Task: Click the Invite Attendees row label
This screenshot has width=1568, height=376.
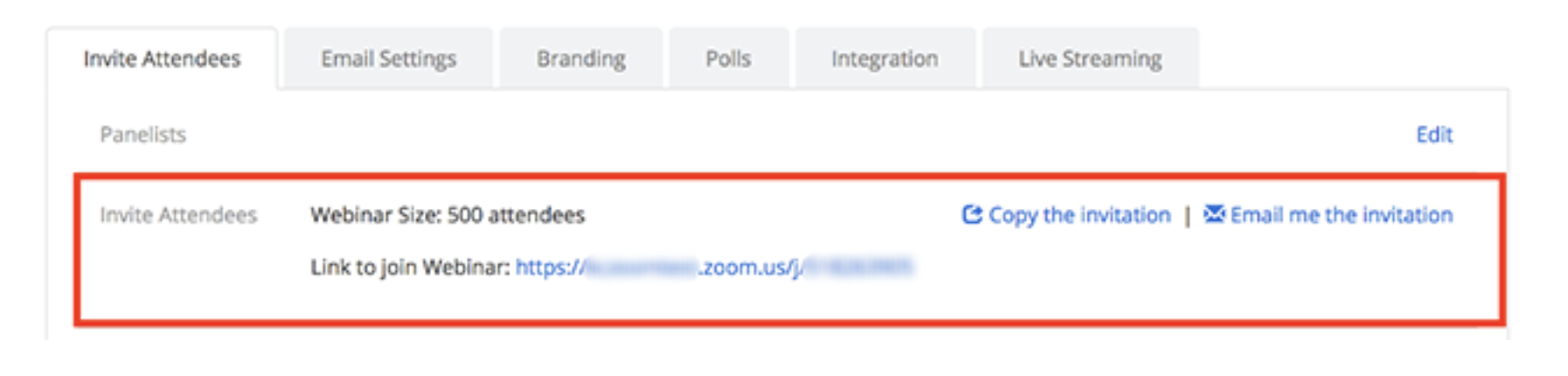Action: [x=178, y=215]
